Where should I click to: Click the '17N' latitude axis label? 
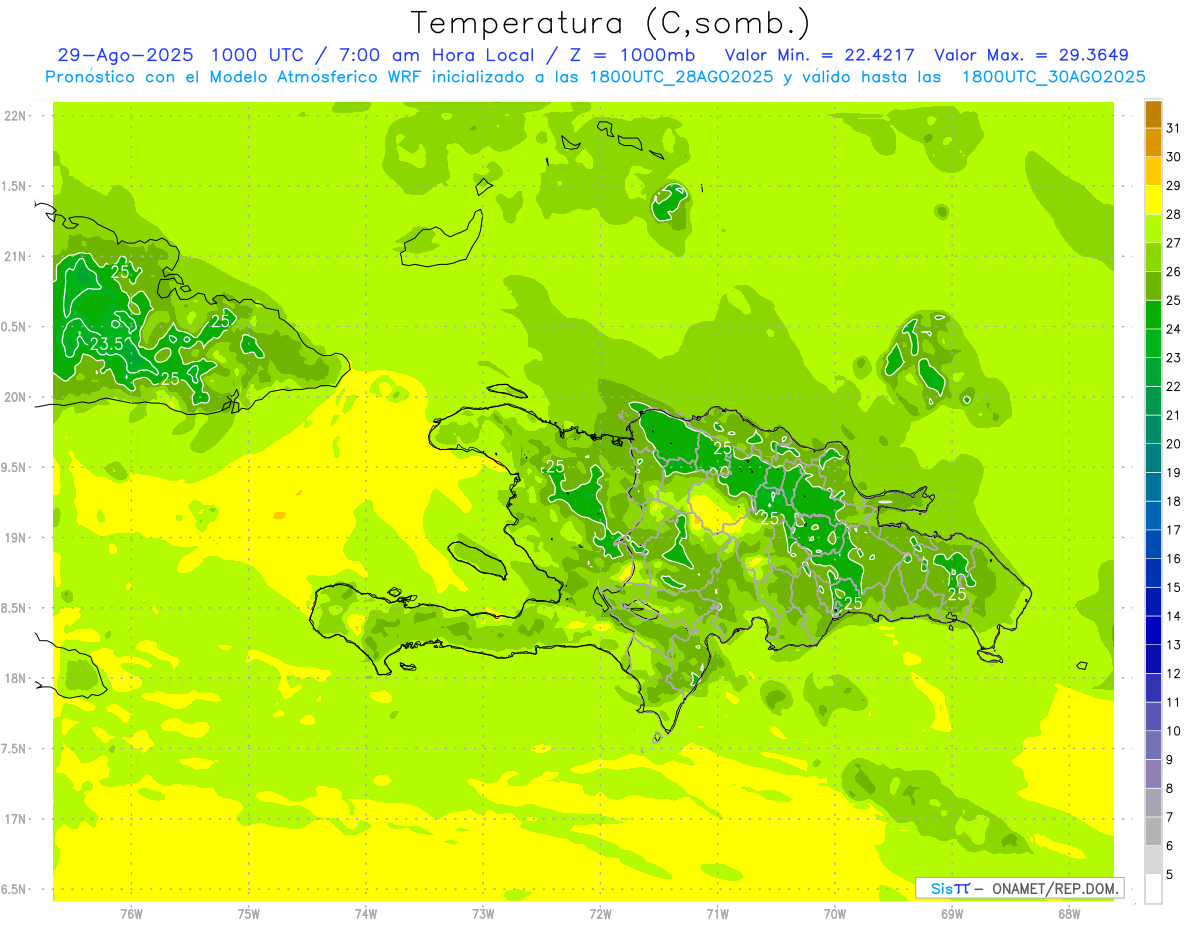click(x=14, y=819)
